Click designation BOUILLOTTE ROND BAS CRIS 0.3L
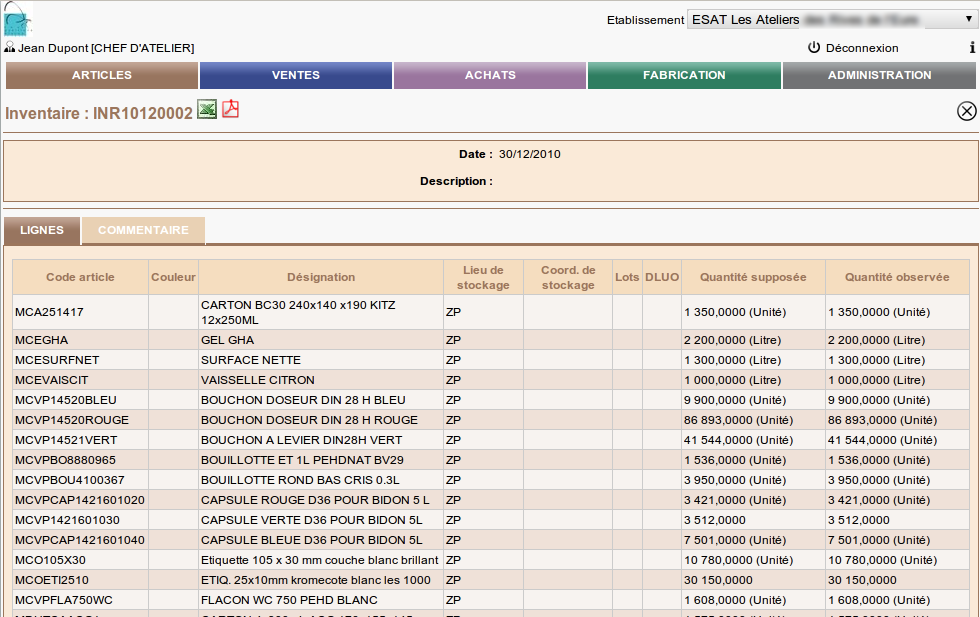 pyautogui.click(x=300, y=480)
